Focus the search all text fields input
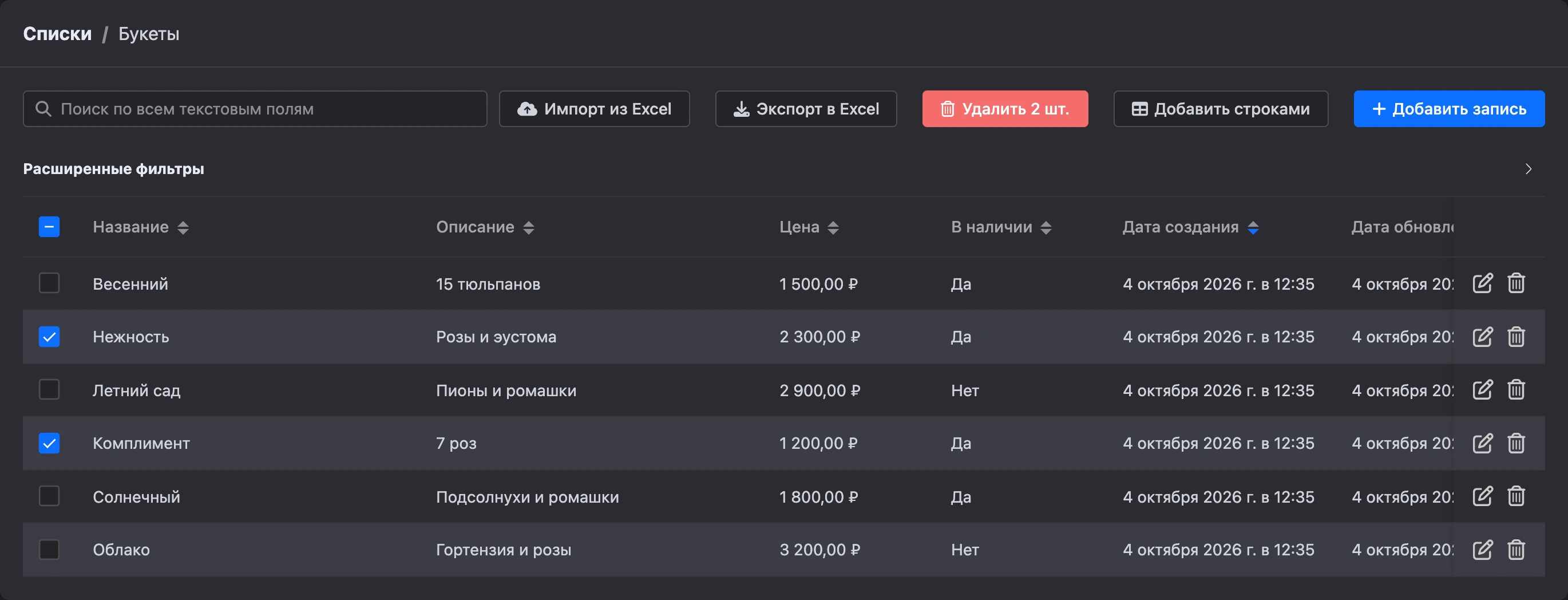 point(255,109)
